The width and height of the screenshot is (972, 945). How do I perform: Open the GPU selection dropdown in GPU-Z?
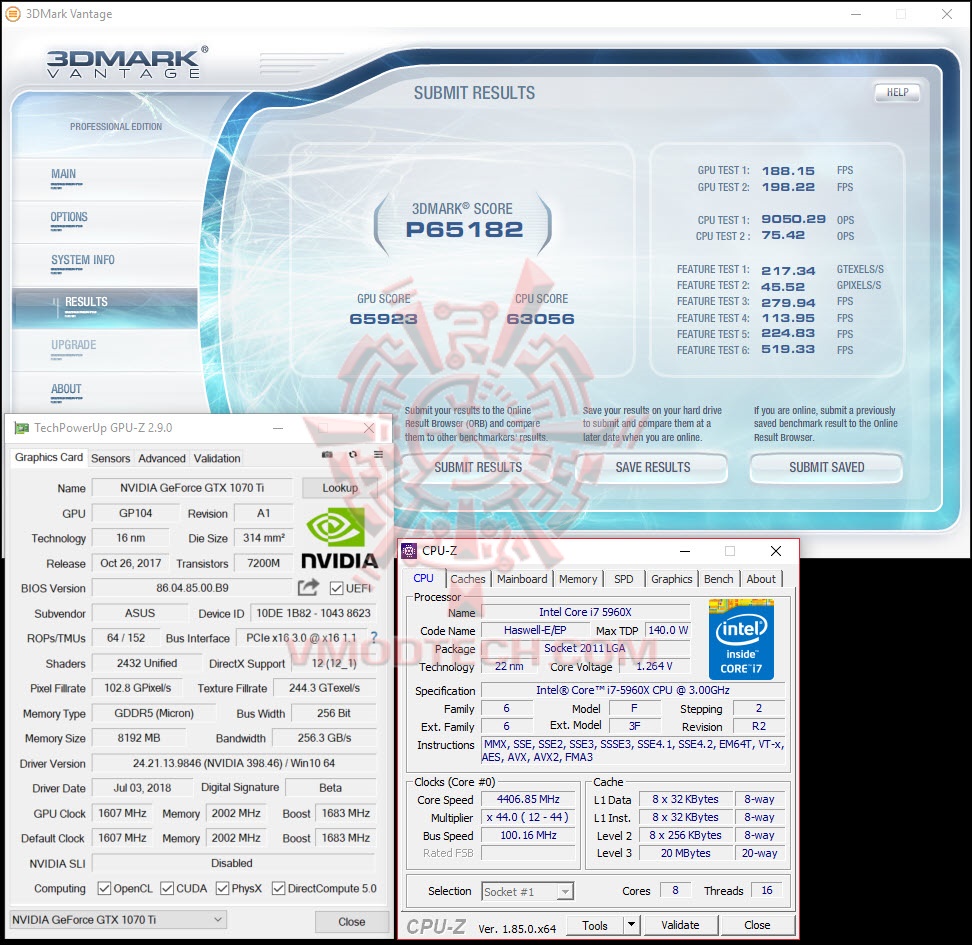(x=118, y=920)
